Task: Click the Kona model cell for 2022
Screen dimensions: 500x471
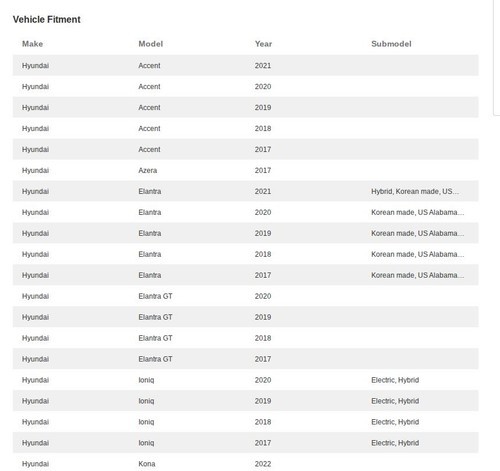Action: point(147,464)
